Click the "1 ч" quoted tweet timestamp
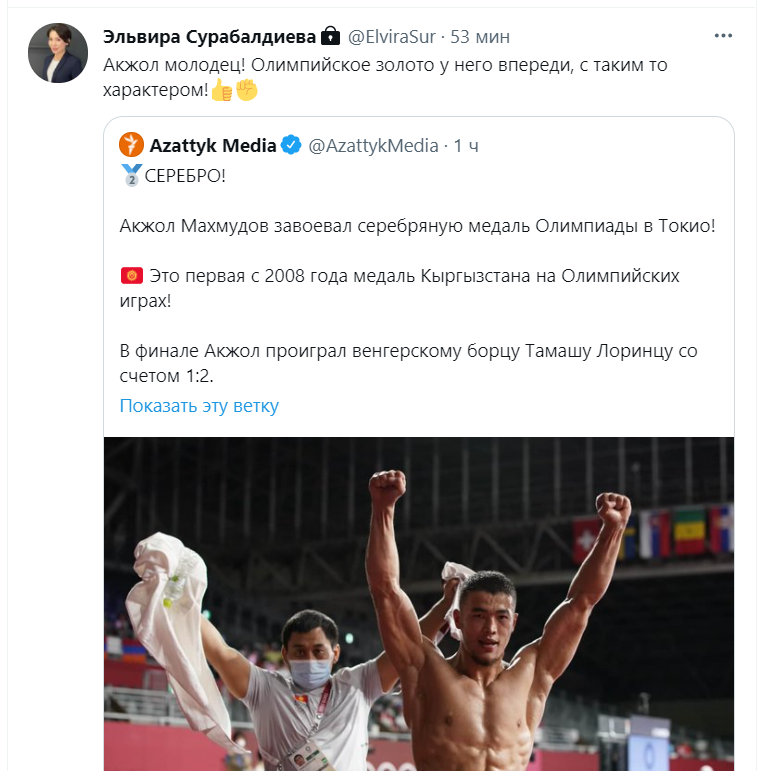 point(466,146)
